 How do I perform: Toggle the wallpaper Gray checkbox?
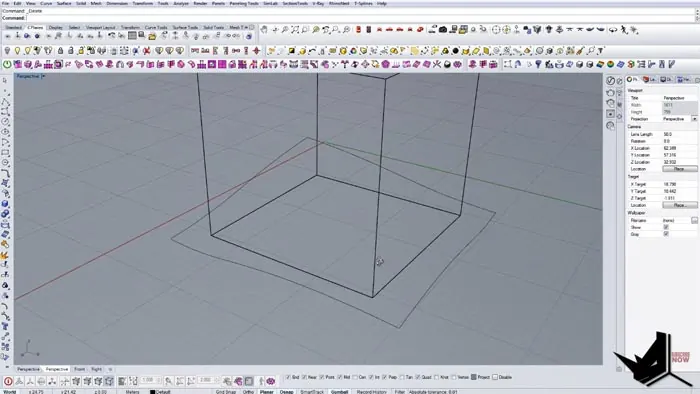point(666,234)
